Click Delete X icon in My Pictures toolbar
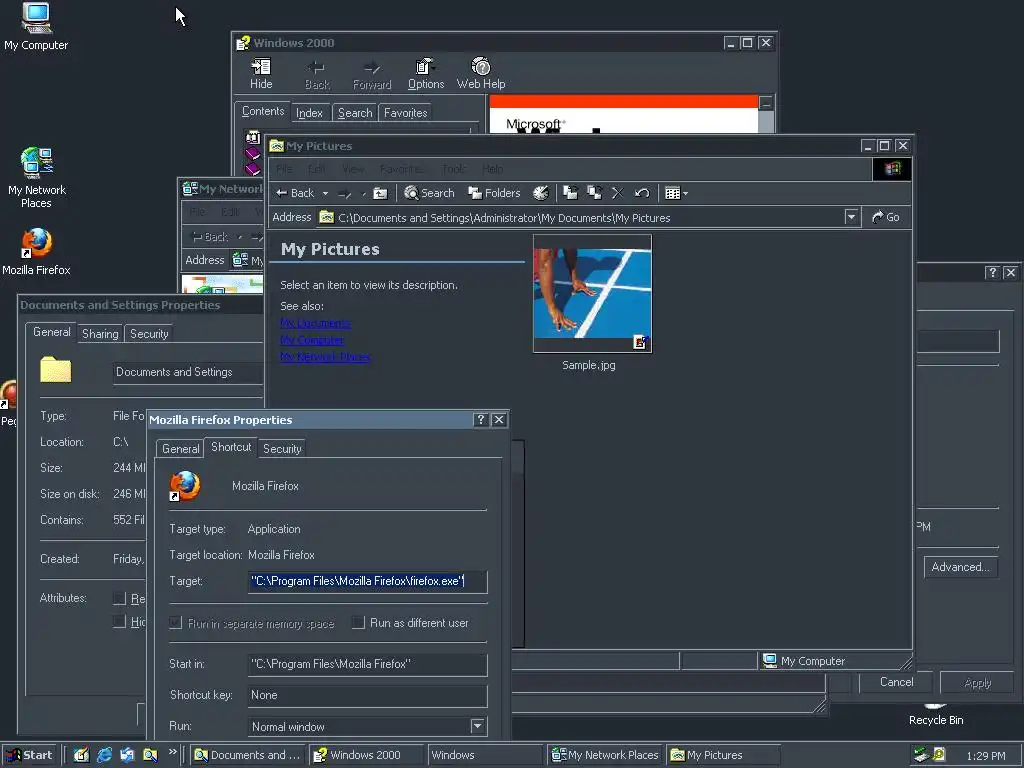 618,193
